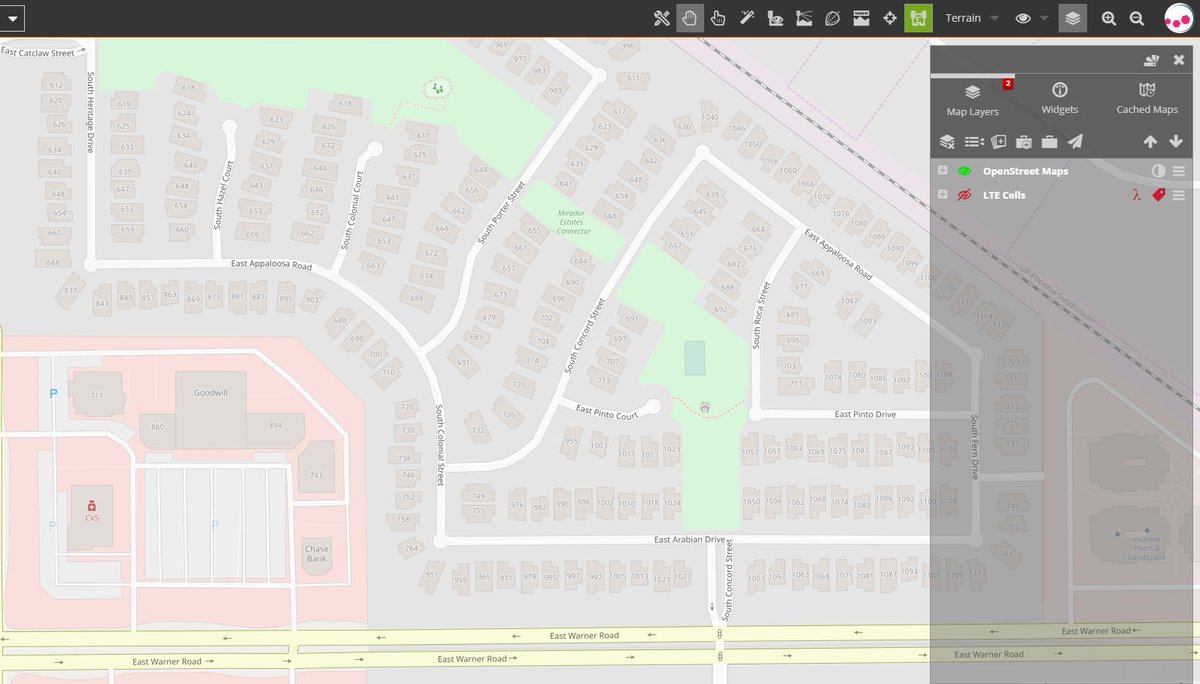
Task: Expand the LTE Cells layer entry
Action: point(942,195)
